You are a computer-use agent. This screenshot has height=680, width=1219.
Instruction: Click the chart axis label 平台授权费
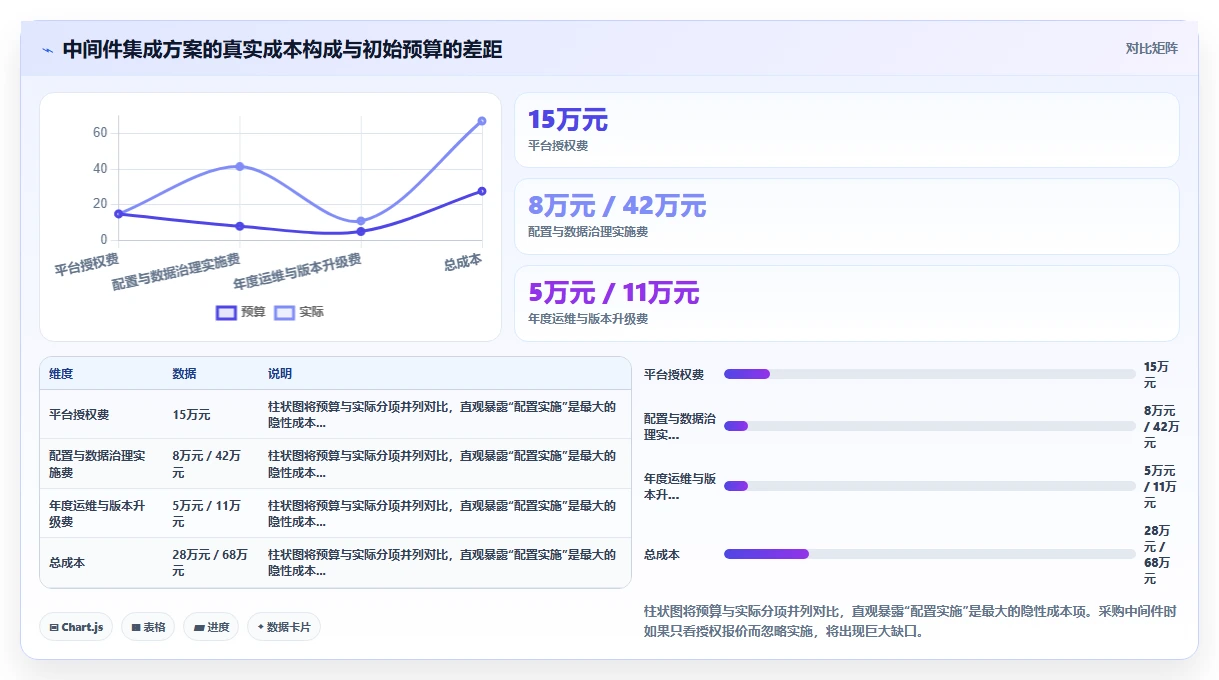click(x=87, y=264)
